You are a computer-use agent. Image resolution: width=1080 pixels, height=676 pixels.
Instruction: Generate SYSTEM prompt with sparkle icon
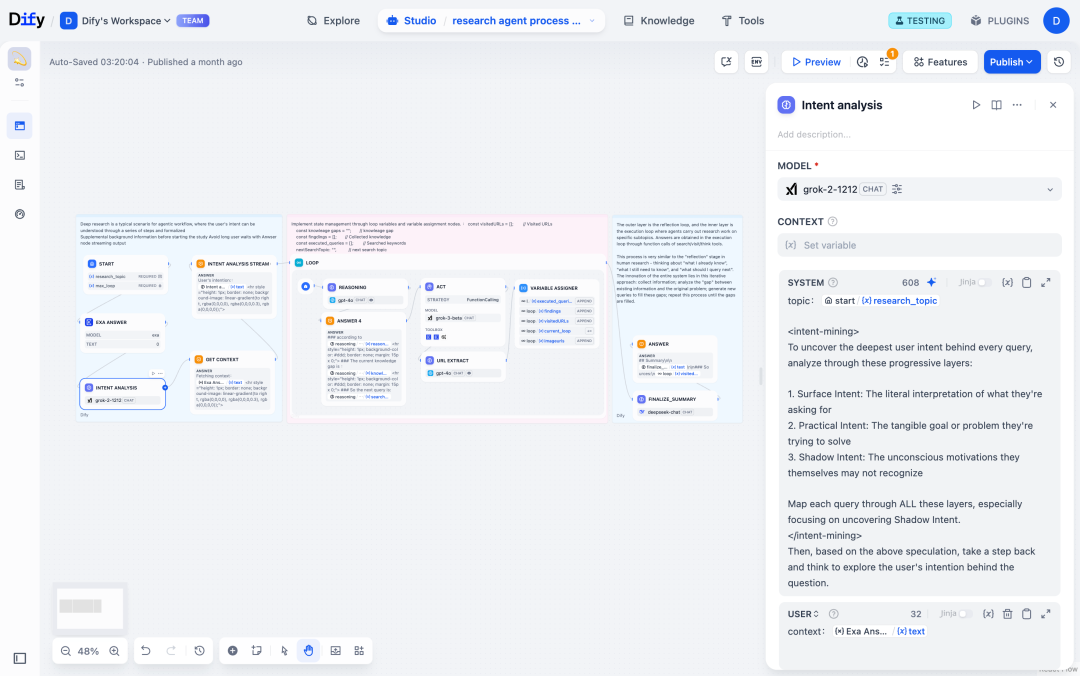point(931,283)
